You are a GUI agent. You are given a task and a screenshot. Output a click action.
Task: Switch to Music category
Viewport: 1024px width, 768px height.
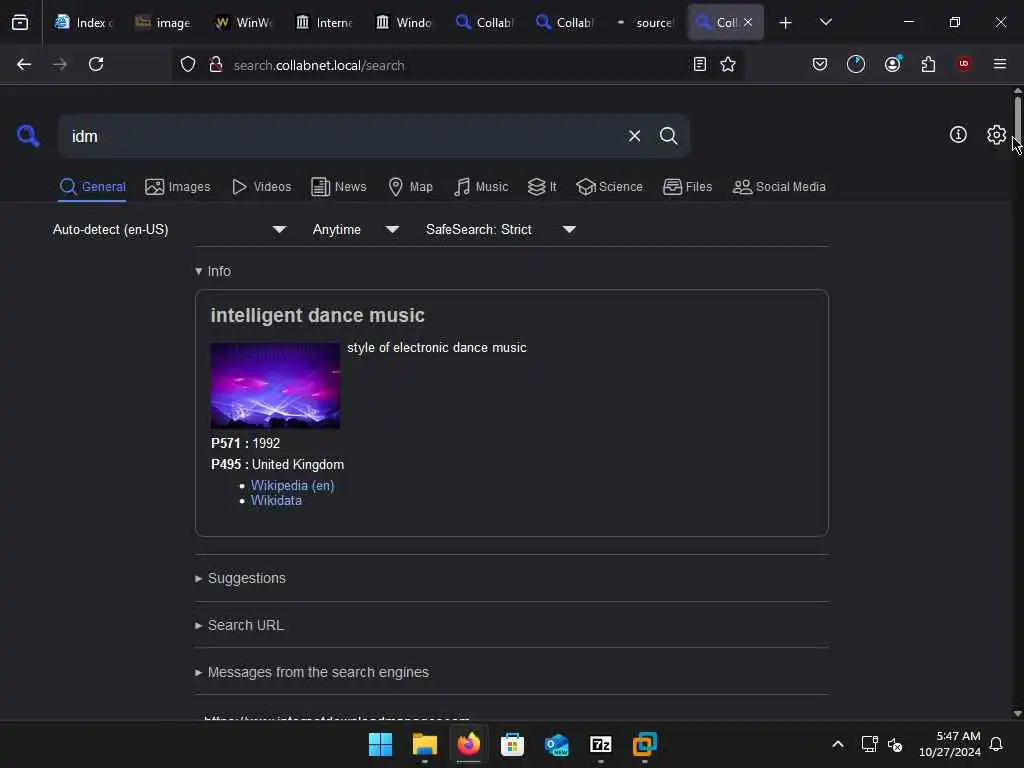pos(481,187)
